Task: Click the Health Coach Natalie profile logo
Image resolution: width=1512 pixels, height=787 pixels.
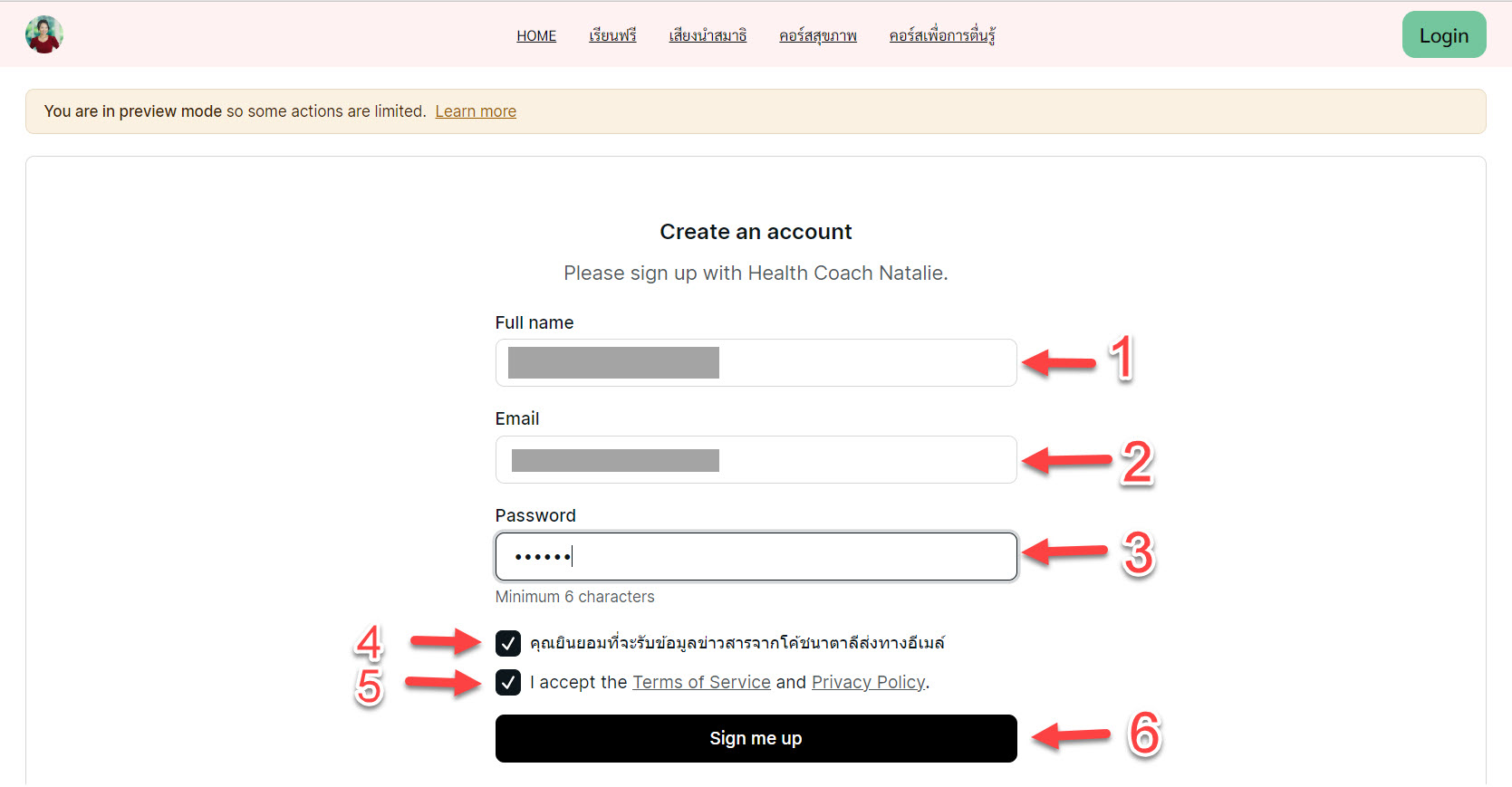Action: pyautogui.click(x=43, y=35)
